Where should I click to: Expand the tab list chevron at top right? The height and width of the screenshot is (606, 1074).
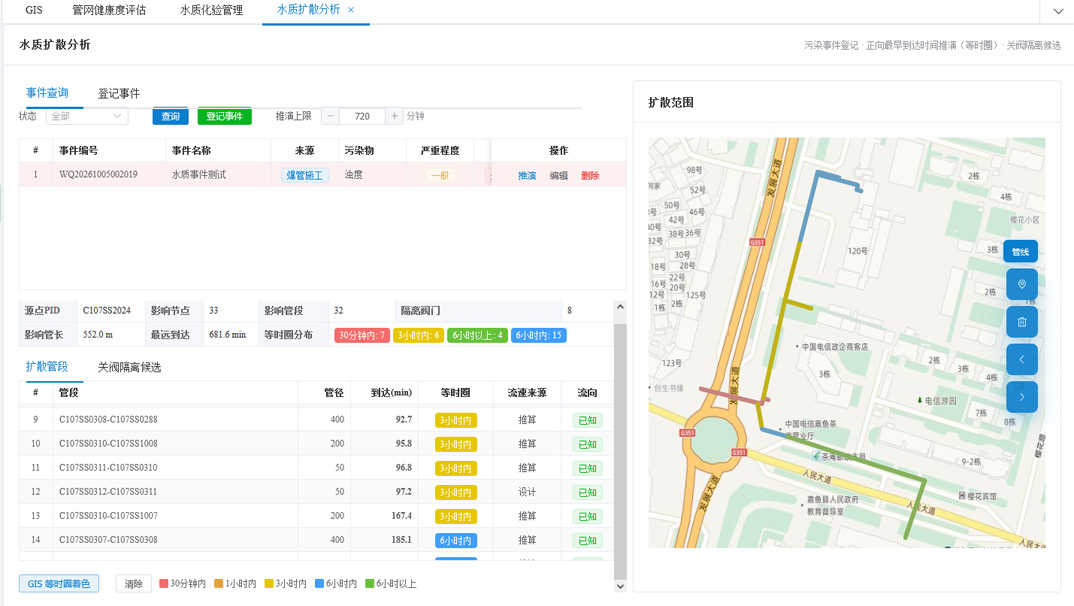point(1058,11)
